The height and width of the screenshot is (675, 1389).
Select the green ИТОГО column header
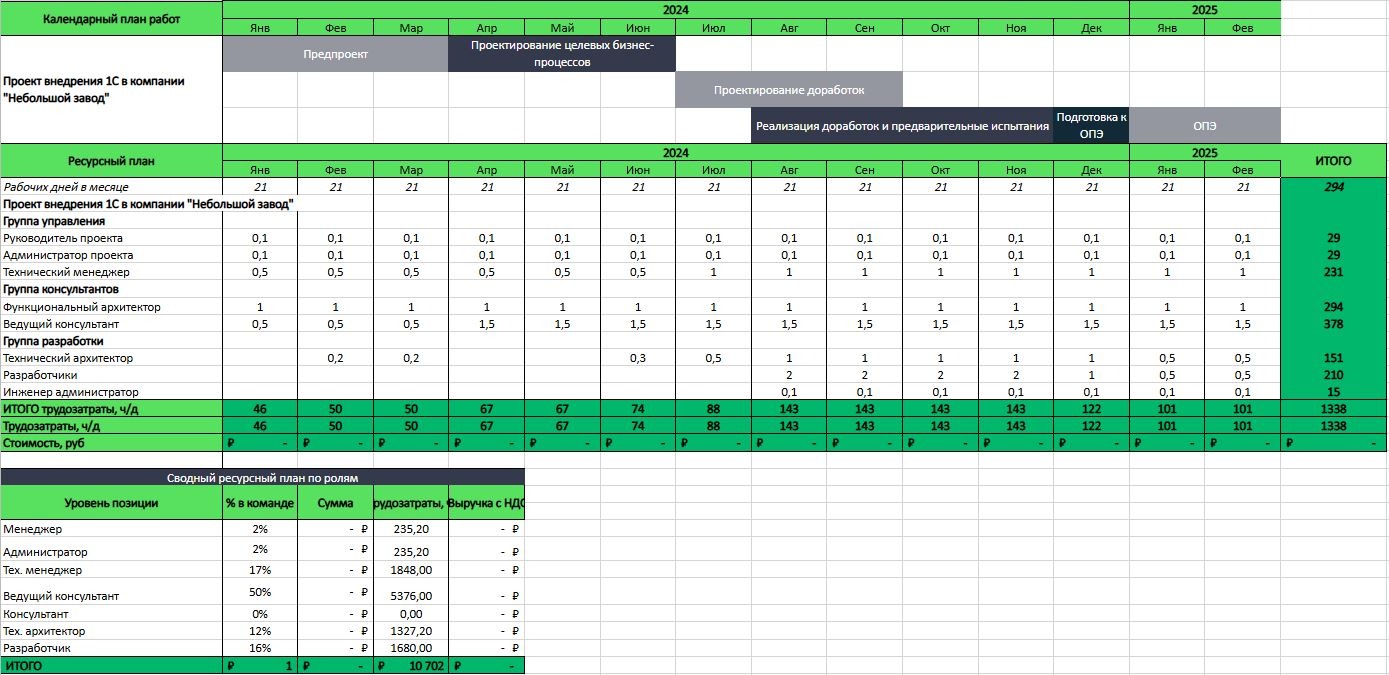(1333, 161)
